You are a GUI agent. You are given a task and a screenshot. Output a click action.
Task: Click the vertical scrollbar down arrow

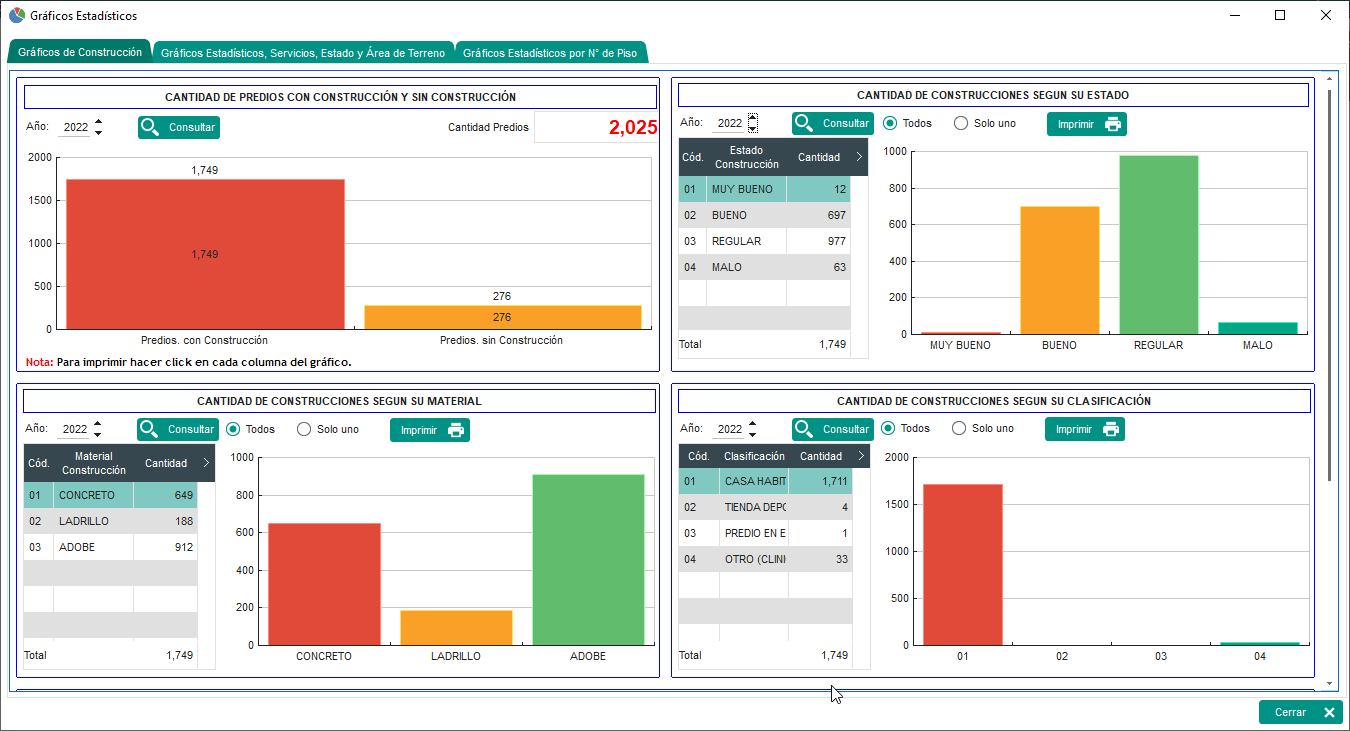(1329, 684)
